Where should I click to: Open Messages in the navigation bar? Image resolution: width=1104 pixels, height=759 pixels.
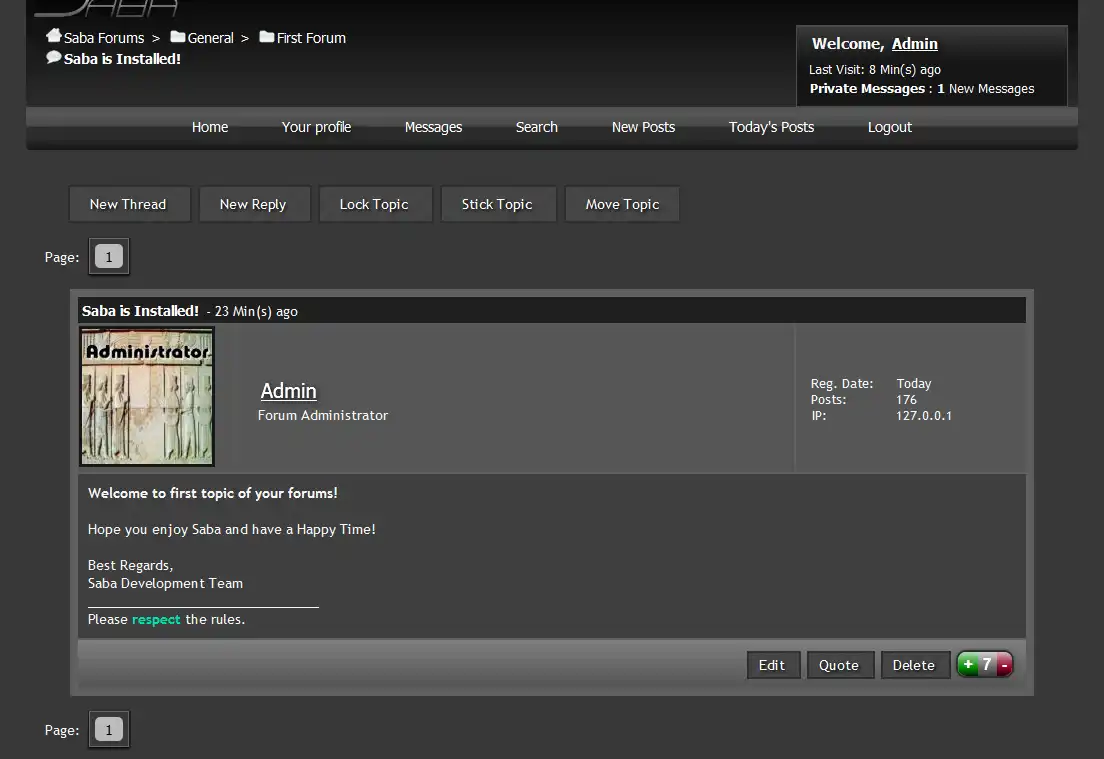click(433, 127)
